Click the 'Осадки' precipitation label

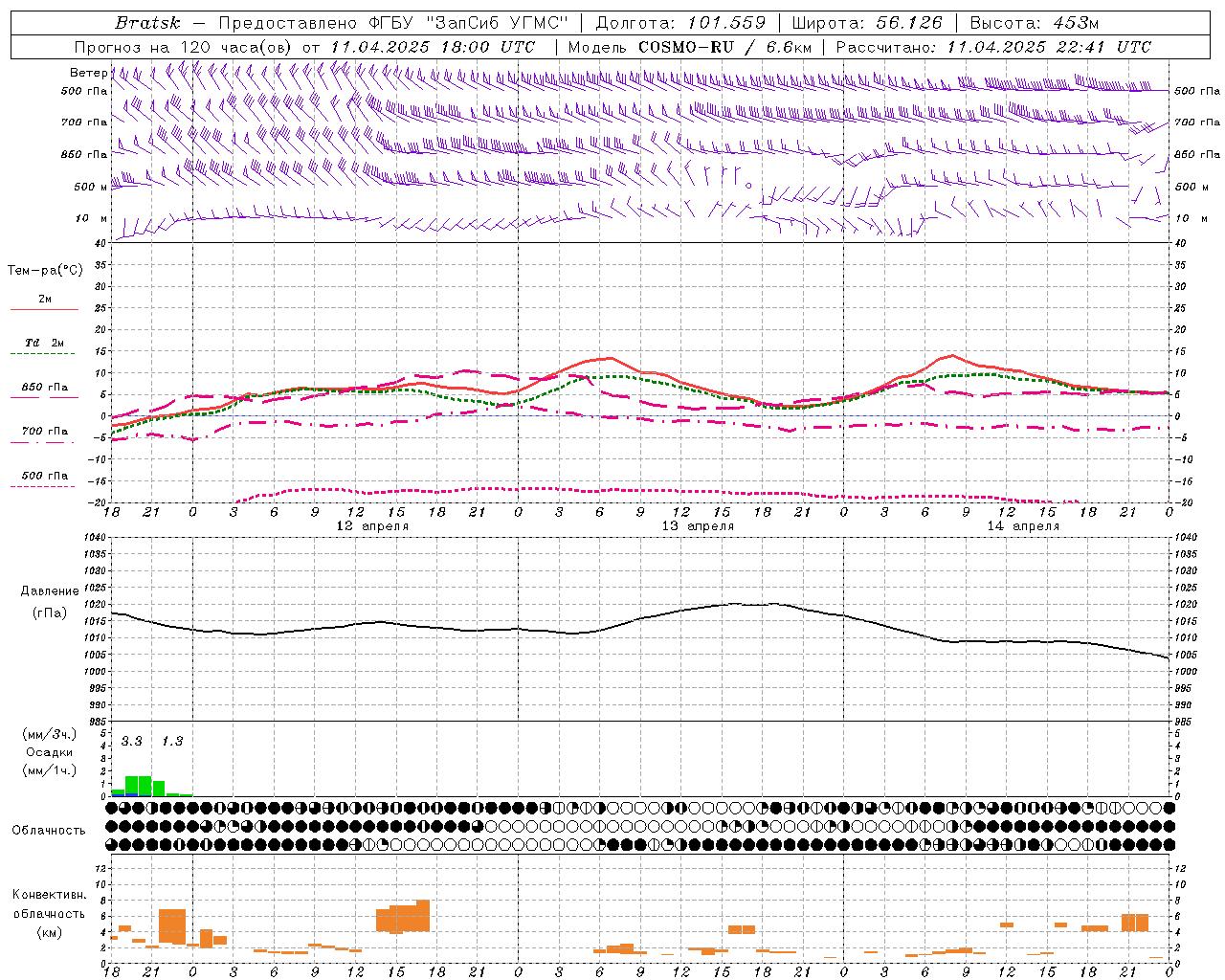pos(50,752)
